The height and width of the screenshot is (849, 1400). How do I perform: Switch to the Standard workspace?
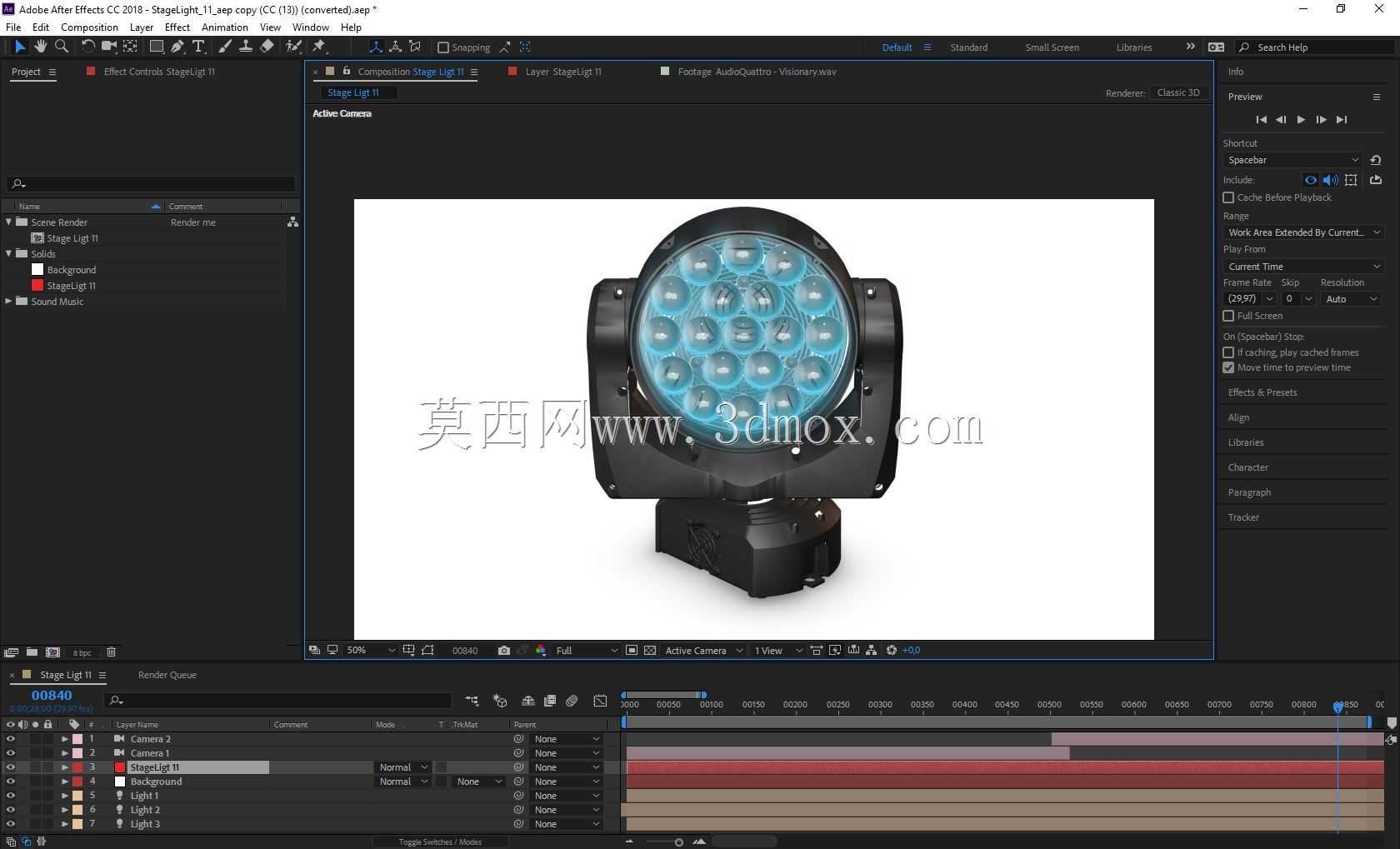[969, 47]
